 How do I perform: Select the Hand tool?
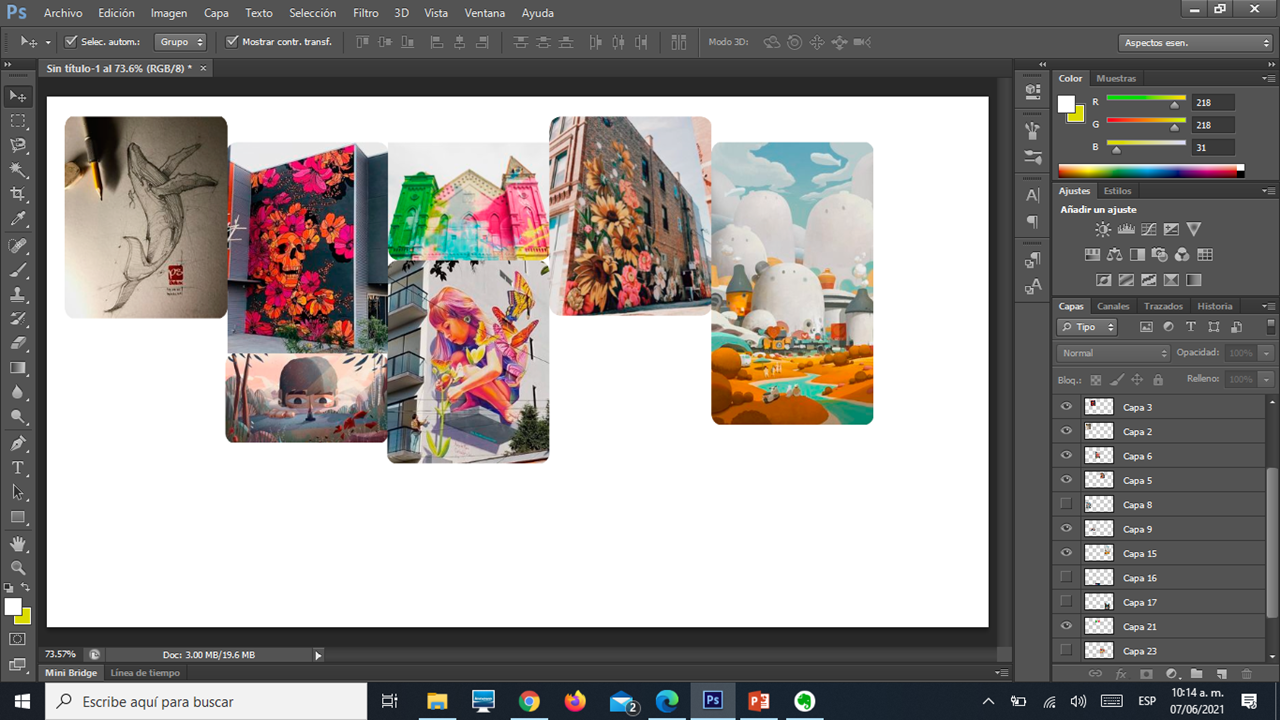[18, 544]
